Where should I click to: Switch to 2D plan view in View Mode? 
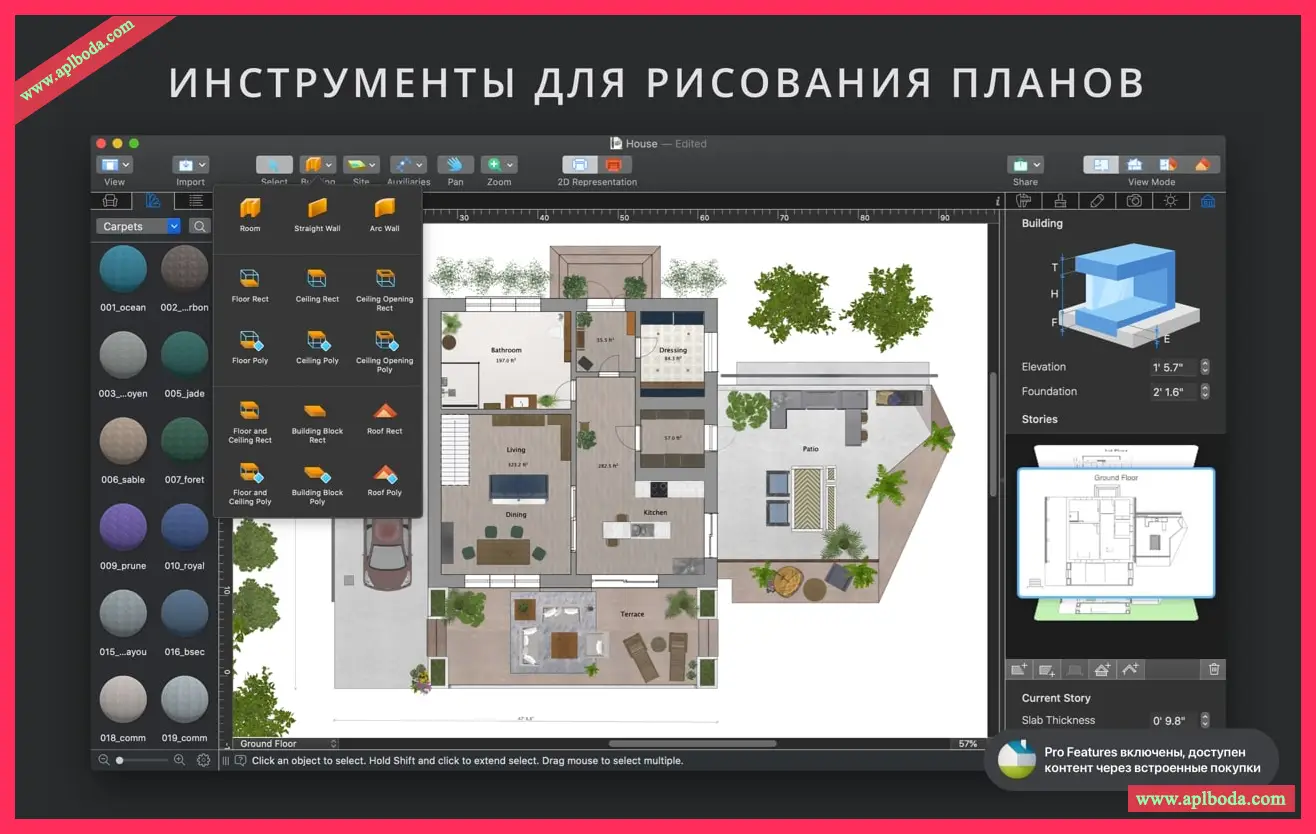[x=1101, y=165]
